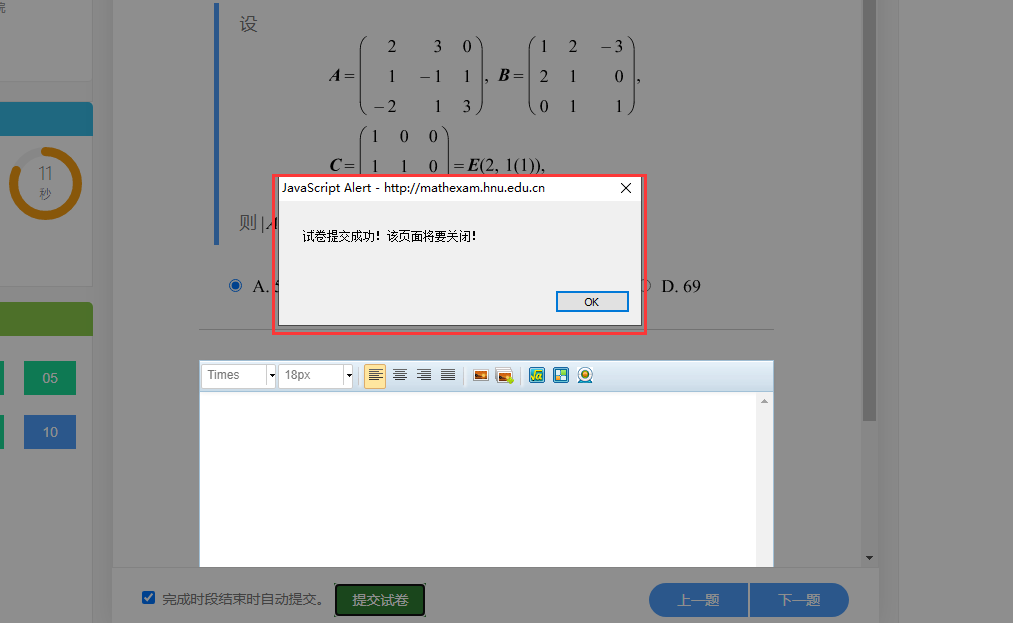Jump to question 10 in the sidebar
Viewport: 1013px width, 623px height.
tap(50, 432)
